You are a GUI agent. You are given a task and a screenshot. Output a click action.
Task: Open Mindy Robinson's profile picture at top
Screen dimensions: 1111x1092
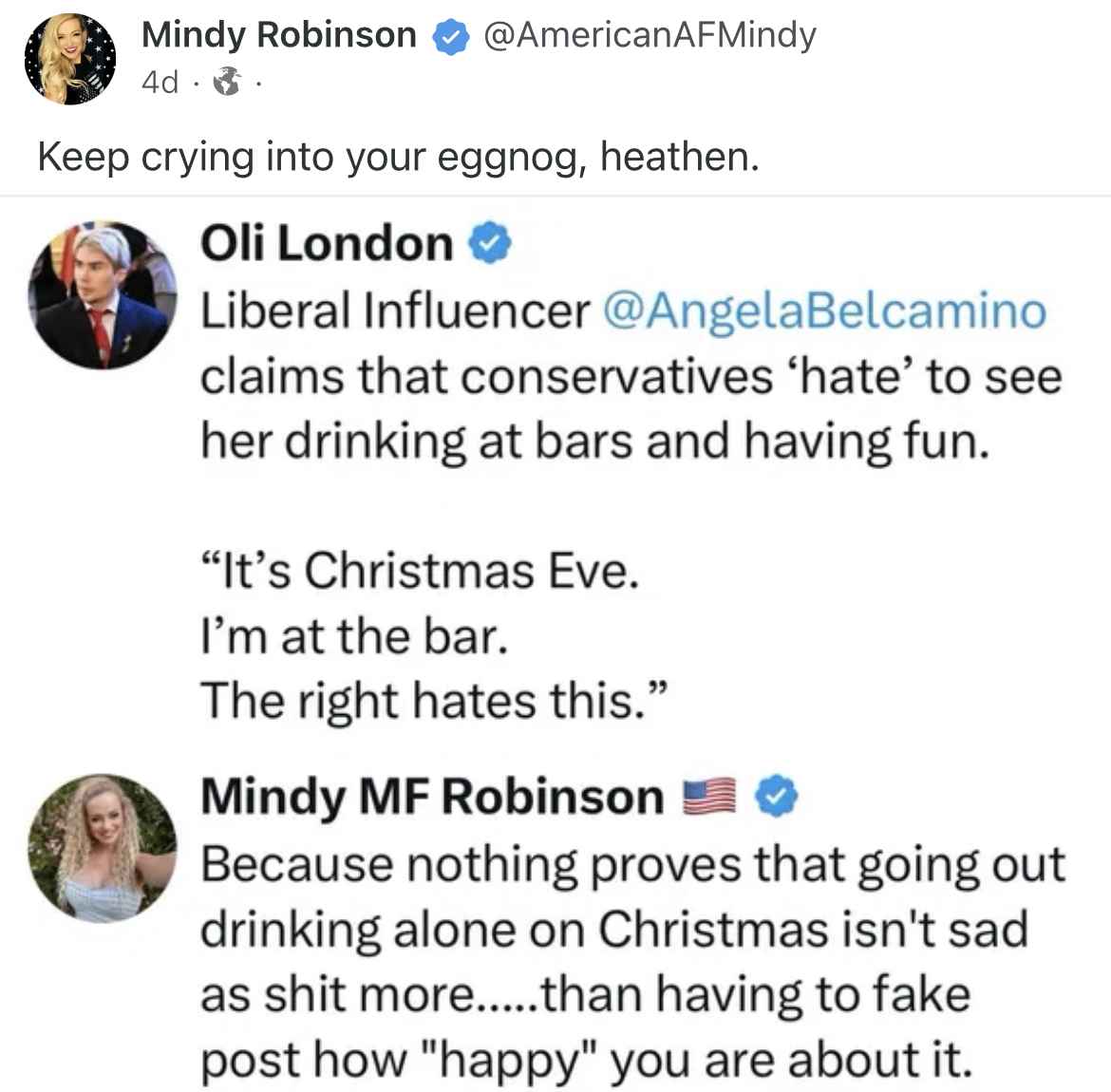[68, 59]
